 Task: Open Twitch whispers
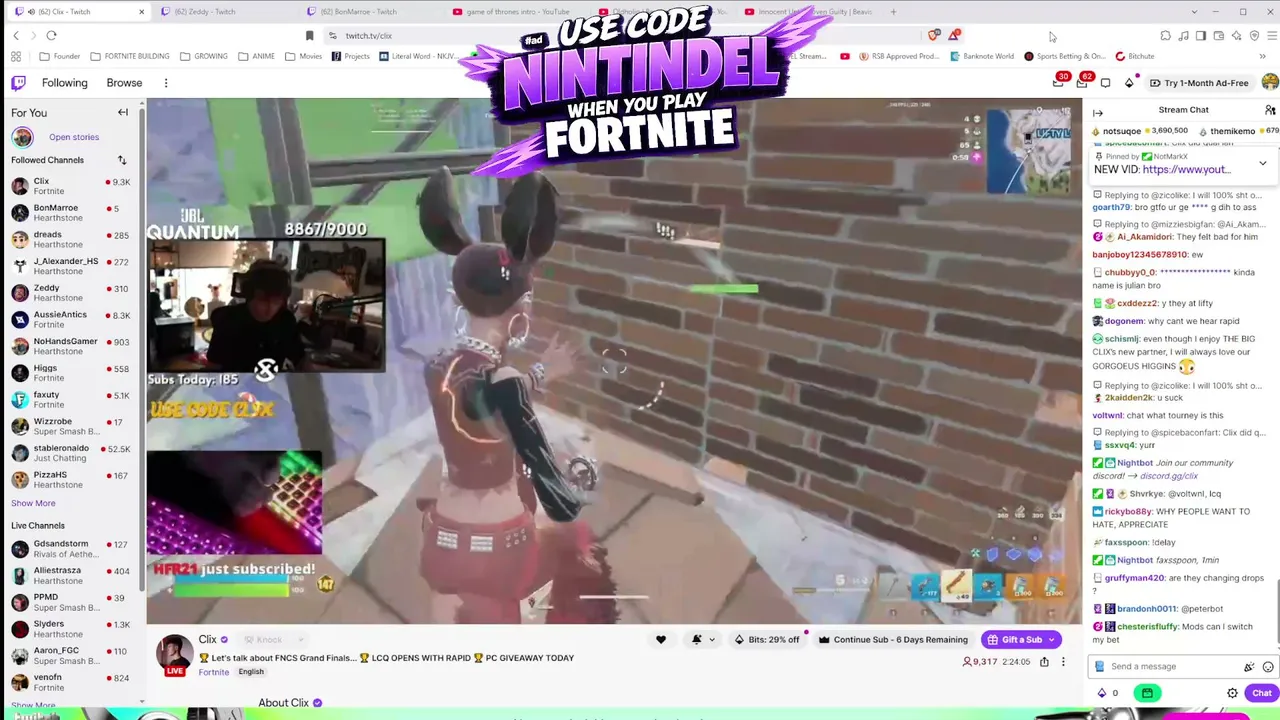point(1105,83)
